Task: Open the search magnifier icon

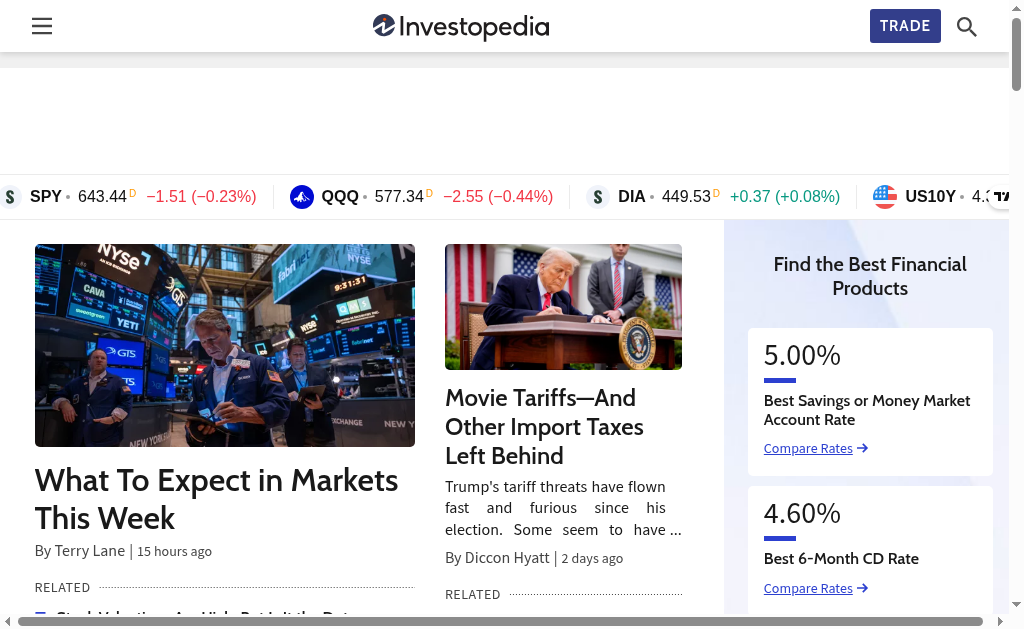Action: click(x=967, y=27)
